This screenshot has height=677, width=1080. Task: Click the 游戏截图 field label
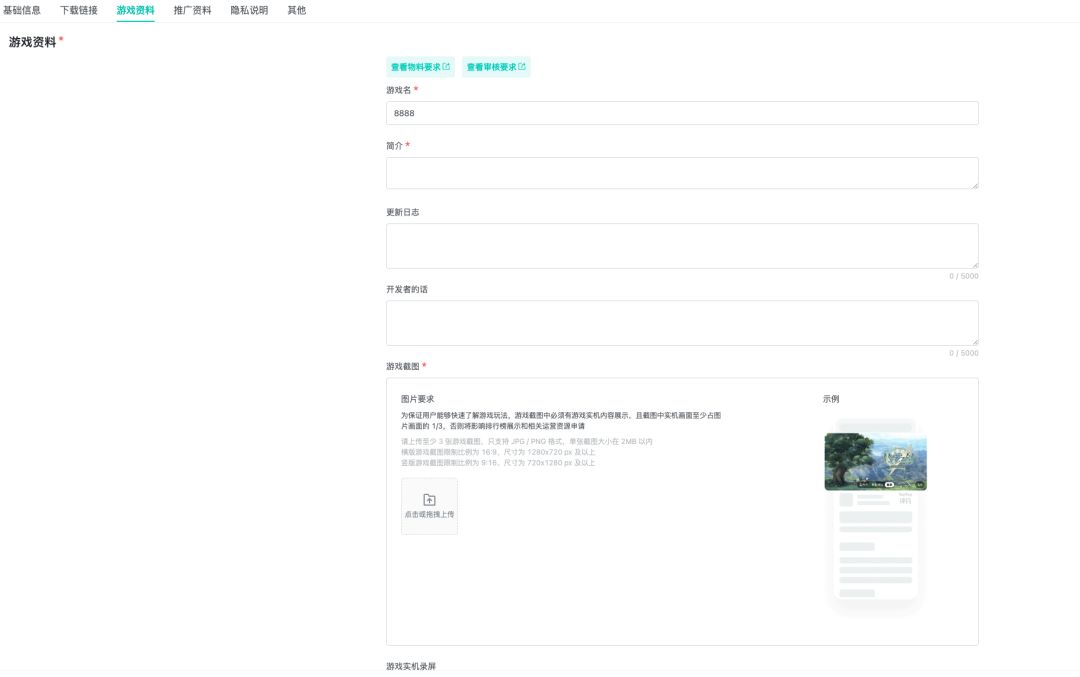(x=403, y=366)
